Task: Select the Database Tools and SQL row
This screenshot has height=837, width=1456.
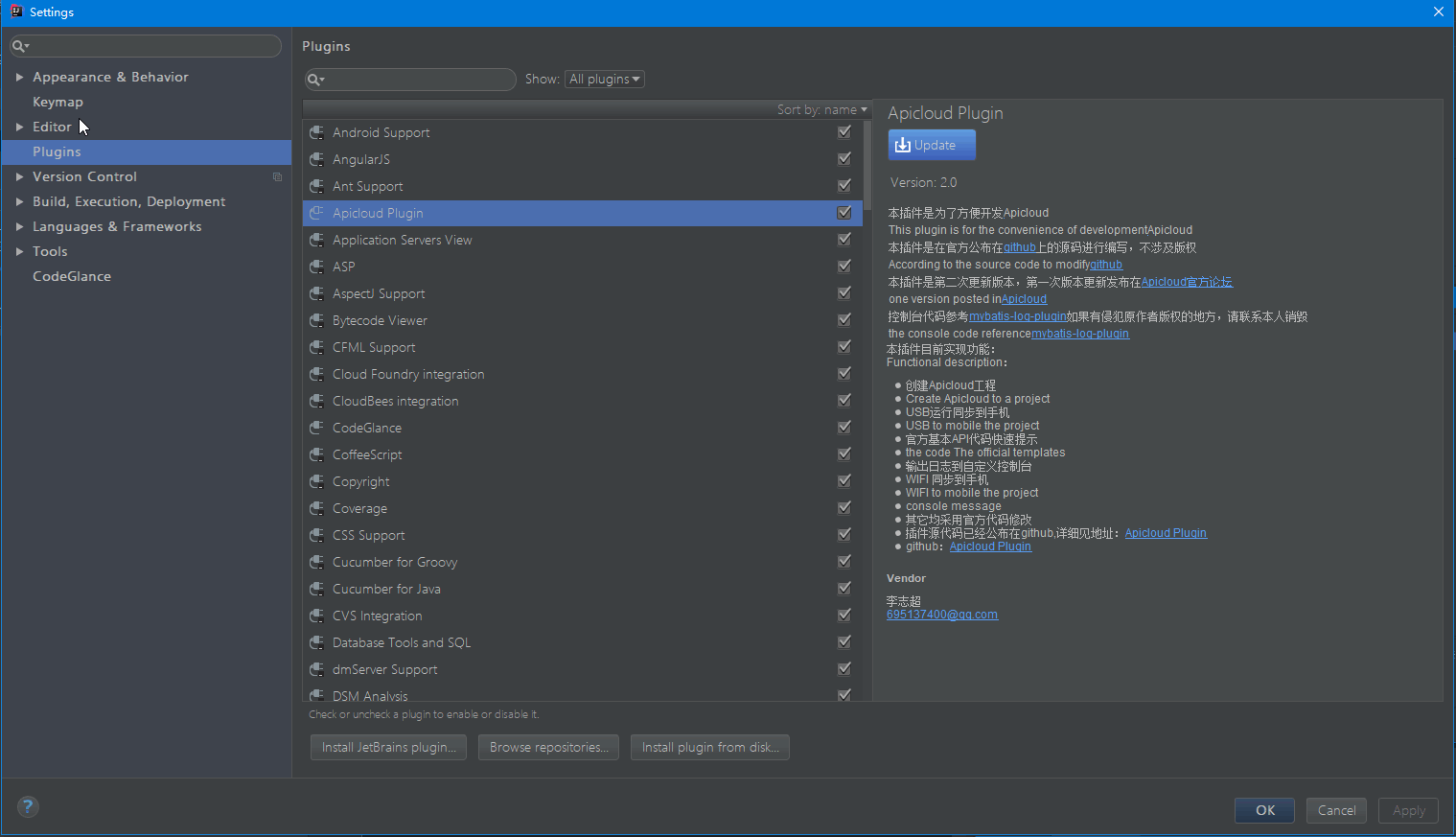Action: tap(582, 642)
